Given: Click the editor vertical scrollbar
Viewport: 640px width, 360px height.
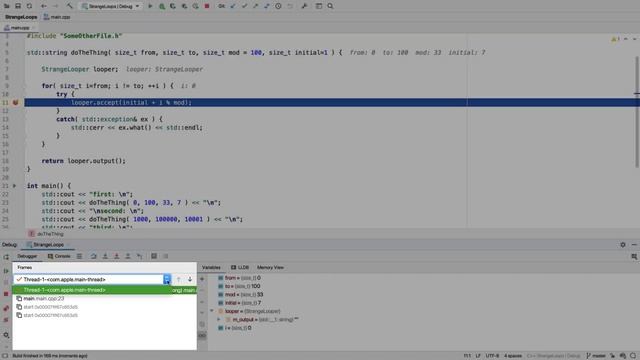Looking at the screenshot, I should coord(637,111).
